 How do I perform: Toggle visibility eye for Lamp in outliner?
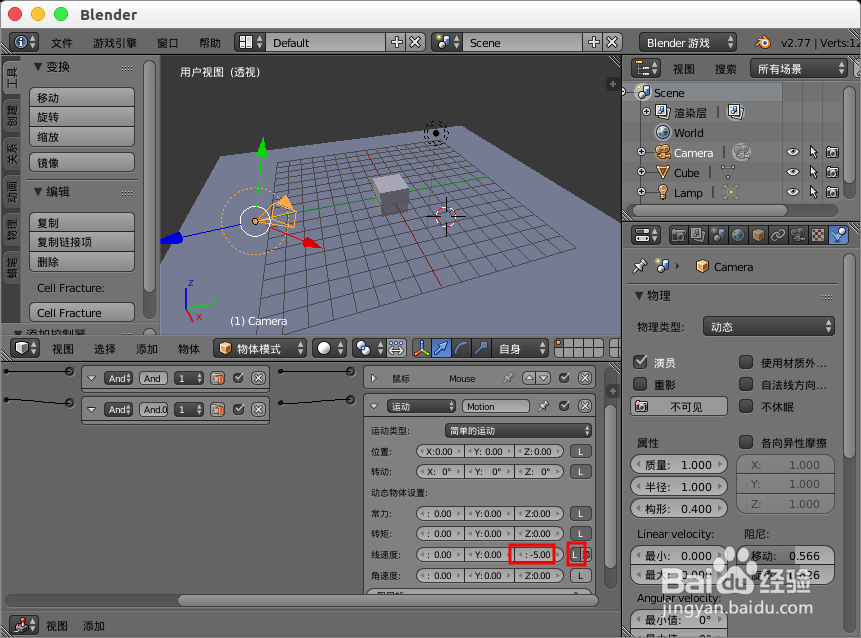(792, 192)
